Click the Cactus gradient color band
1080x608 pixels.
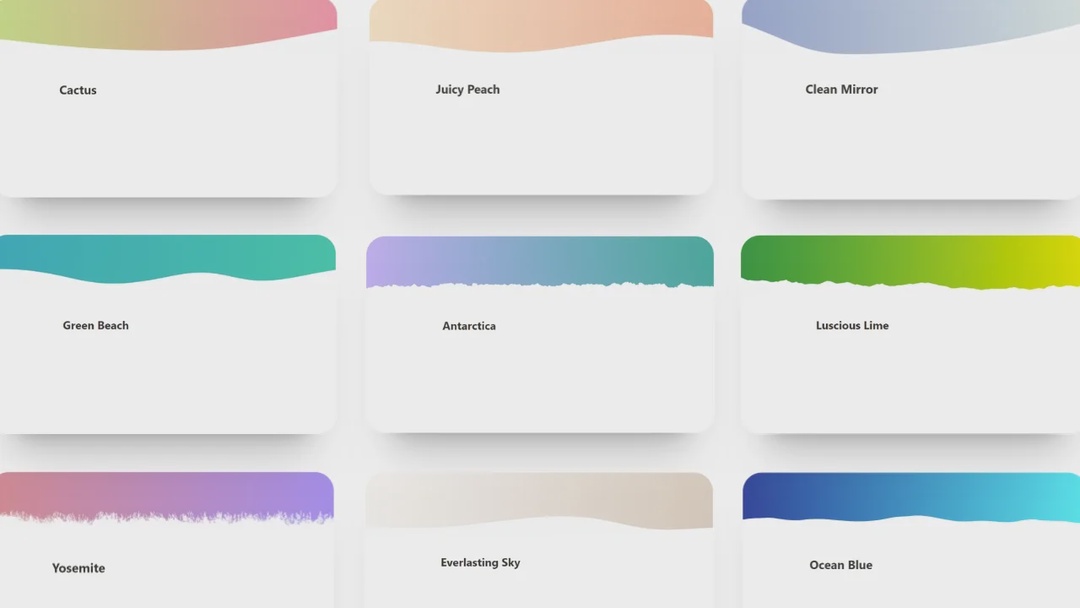coord(168,15)
